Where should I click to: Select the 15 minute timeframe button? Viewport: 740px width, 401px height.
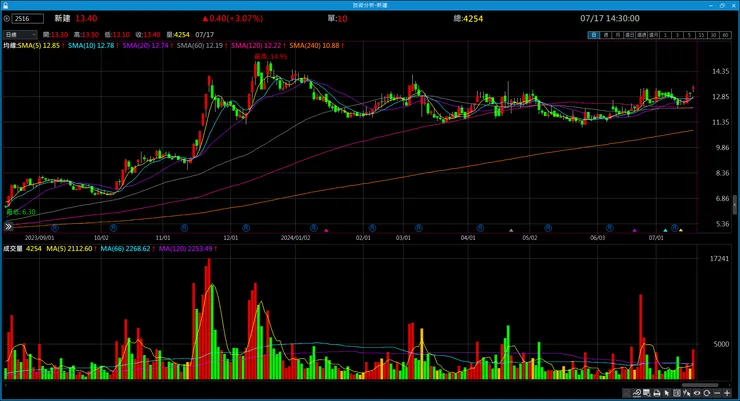coord(702,35)
